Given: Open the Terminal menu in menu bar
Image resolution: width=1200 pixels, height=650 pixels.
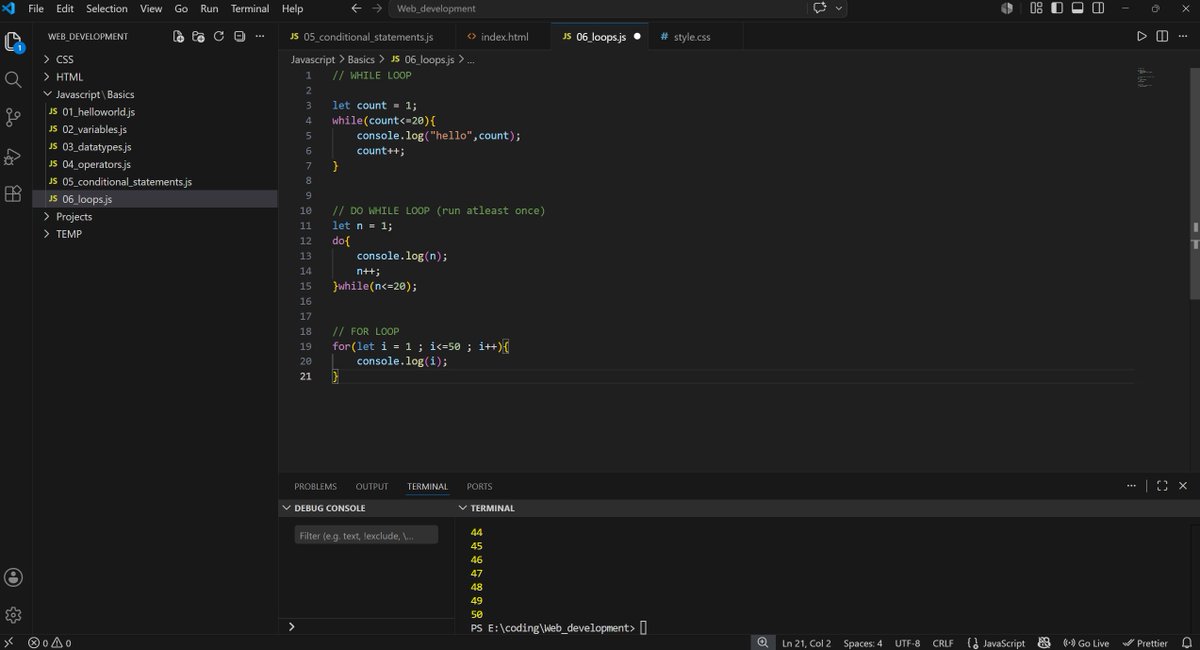Looking at the screenshot, I should [250, 8].
